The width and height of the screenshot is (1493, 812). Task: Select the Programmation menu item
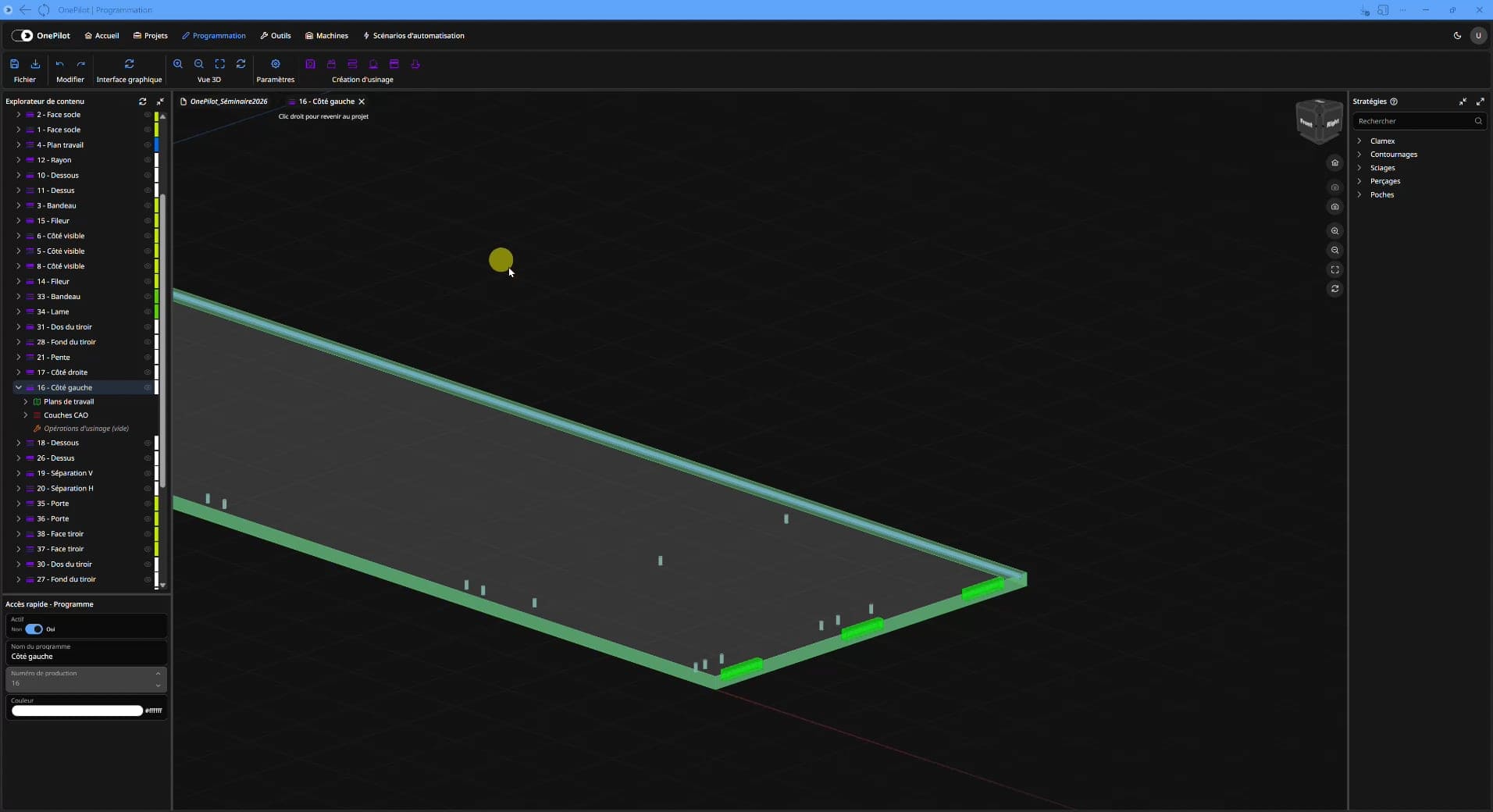214,36
